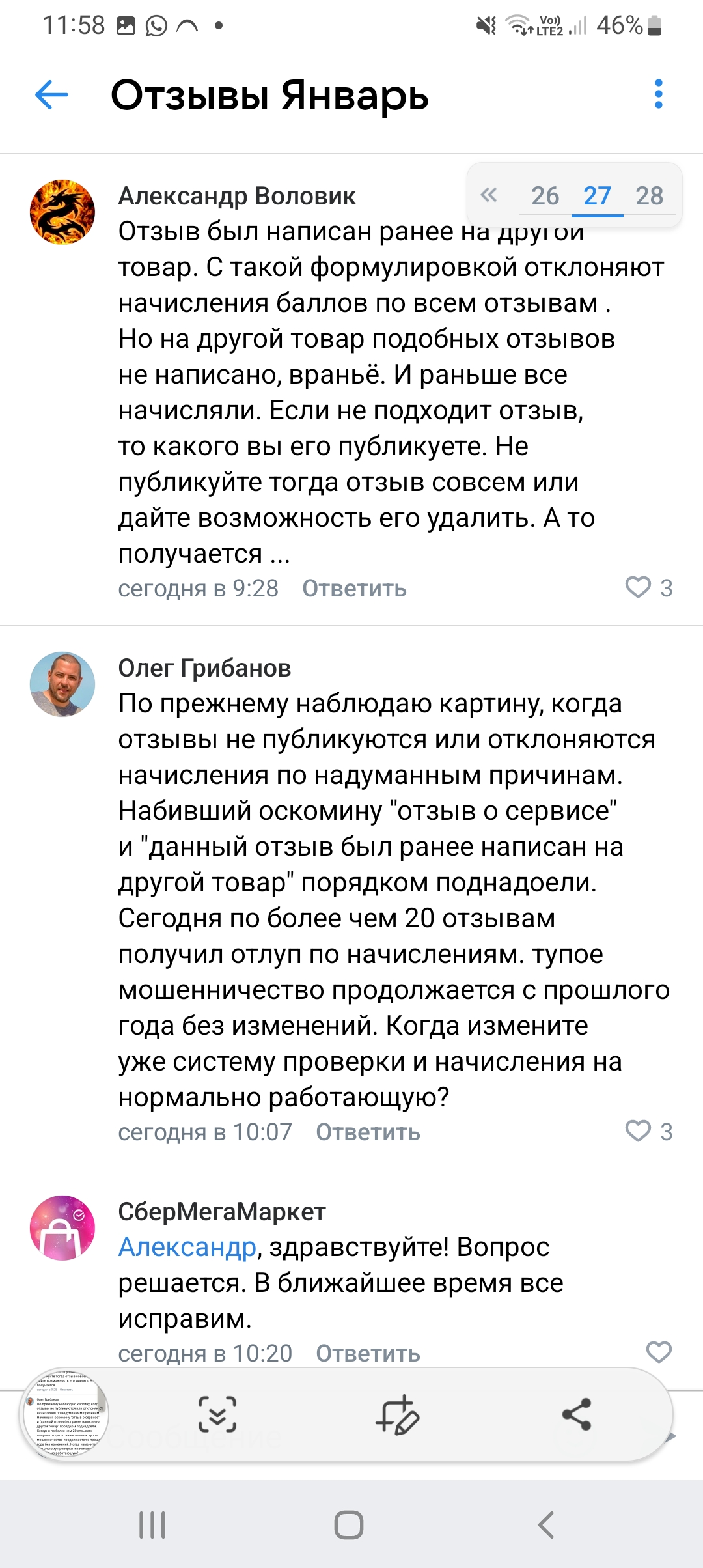The image size is (703, 1568).
Task: Switch to page 26
Action: (x=545, y=195)
